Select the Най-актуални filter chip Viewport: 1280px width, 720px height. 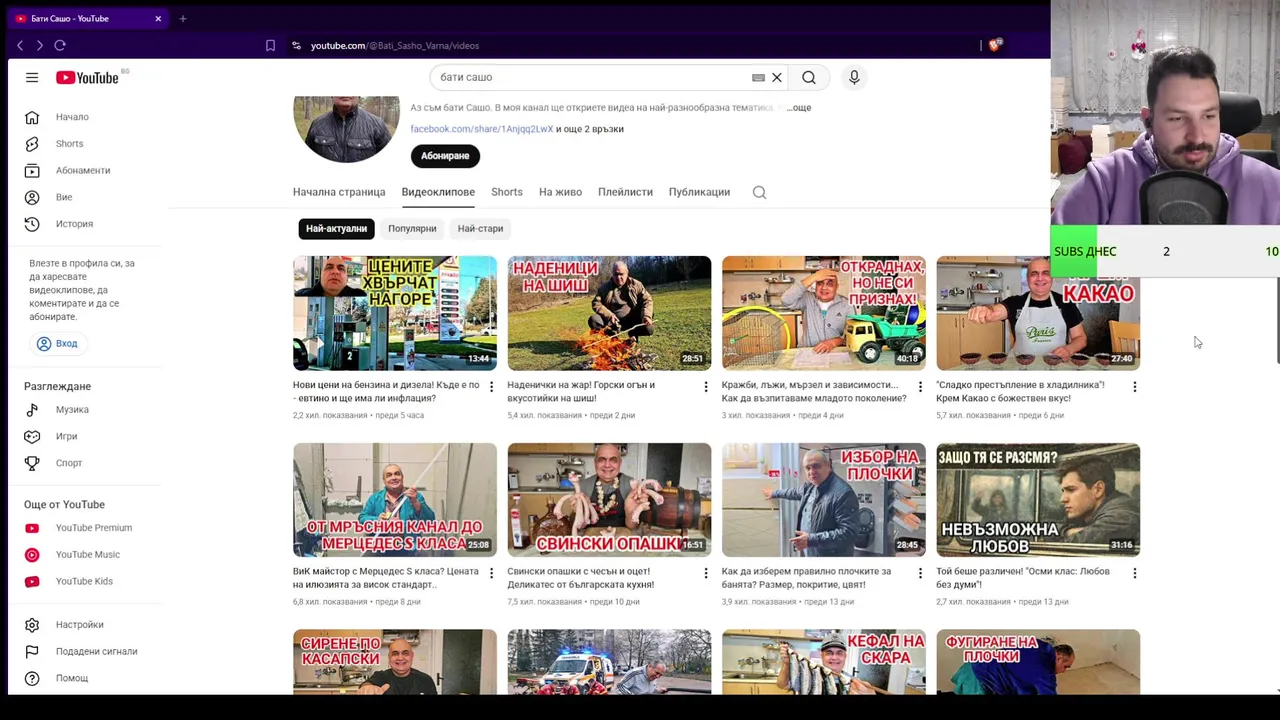coord(336,229)
